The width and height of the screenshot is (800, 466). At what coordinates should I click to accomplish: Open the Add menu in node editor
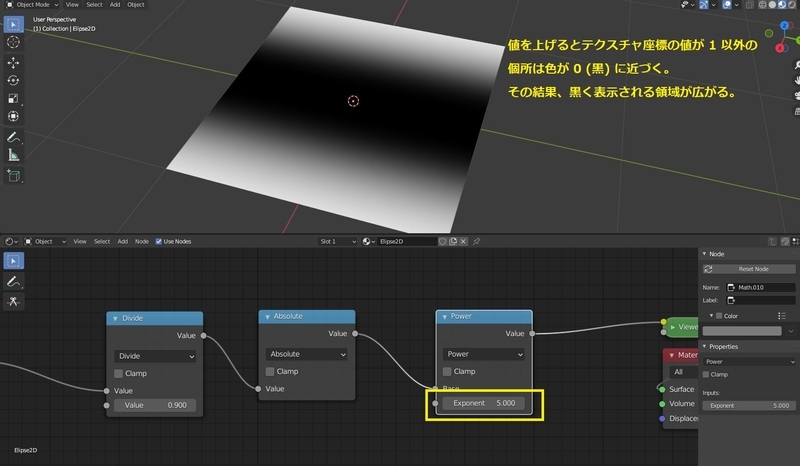123,241
